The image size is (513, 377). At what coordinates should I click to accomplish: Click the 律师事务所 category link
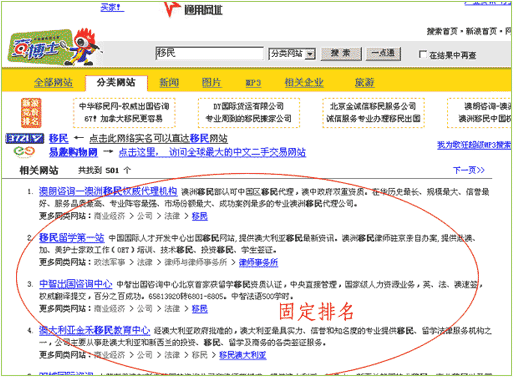pos(258,262)
